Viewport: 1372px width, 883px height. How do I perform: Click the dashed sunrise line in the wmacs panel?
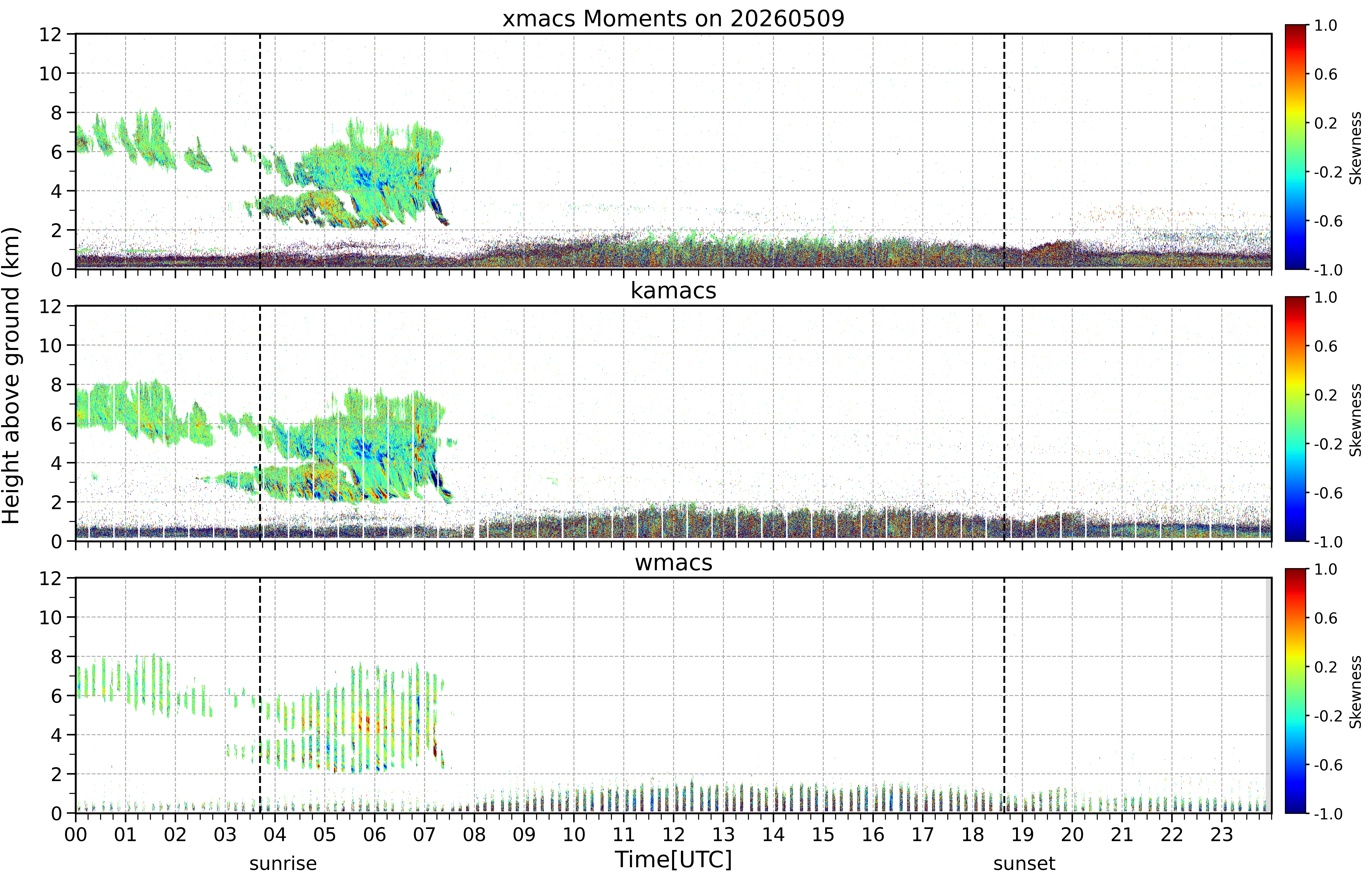[260, 696]
